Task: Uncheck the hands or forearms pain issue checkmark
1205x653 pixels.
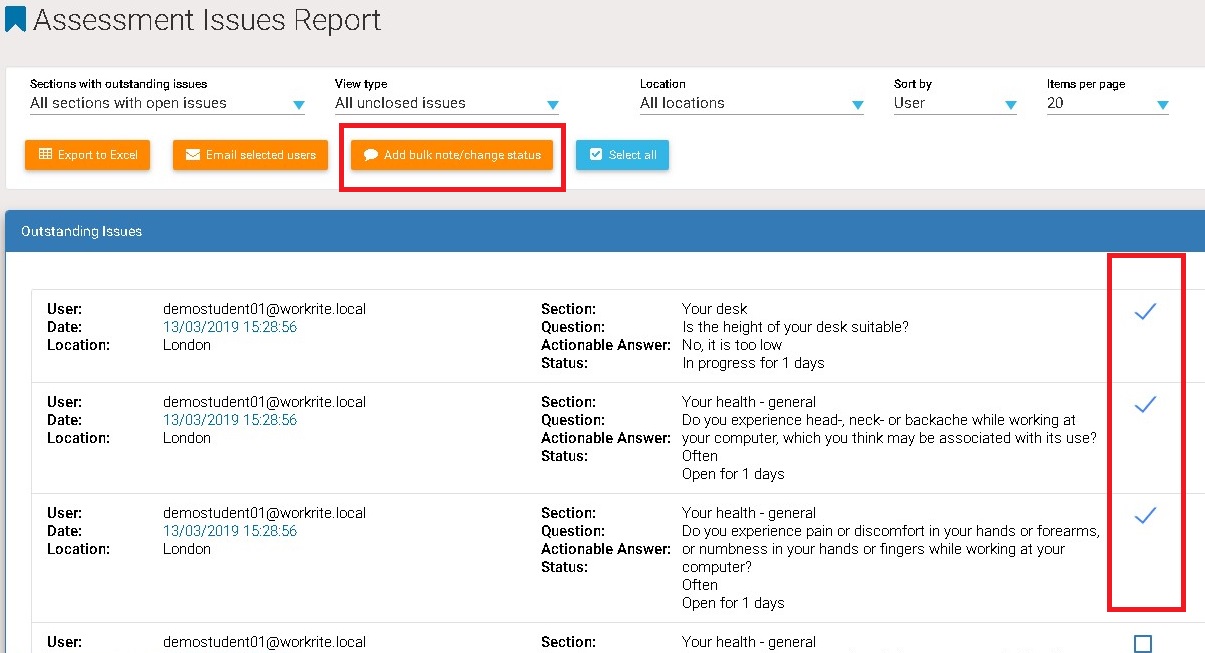Action: [1144, 516]
